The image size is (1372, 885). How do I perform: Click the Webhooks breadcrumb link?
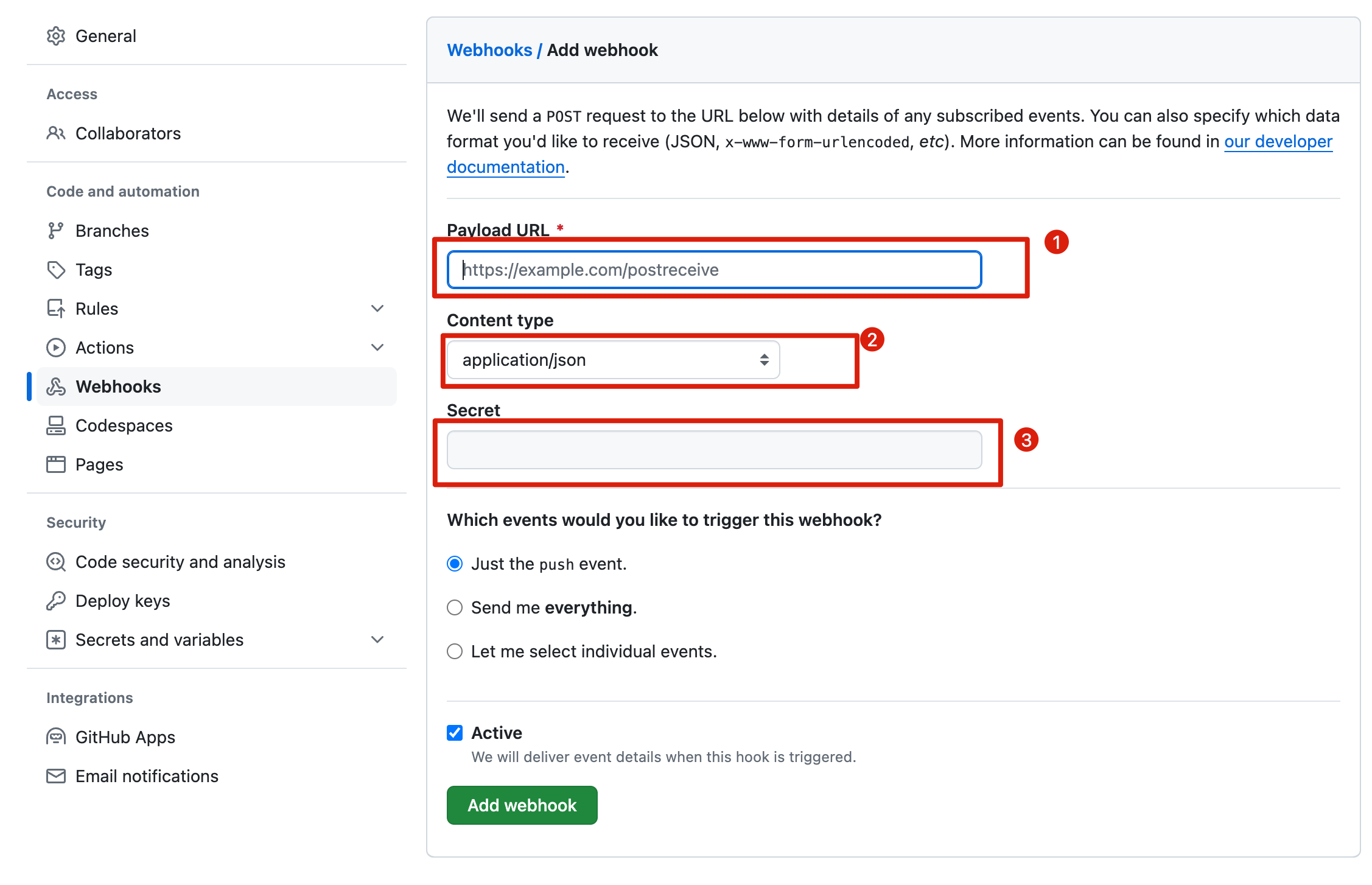[489, 50]
